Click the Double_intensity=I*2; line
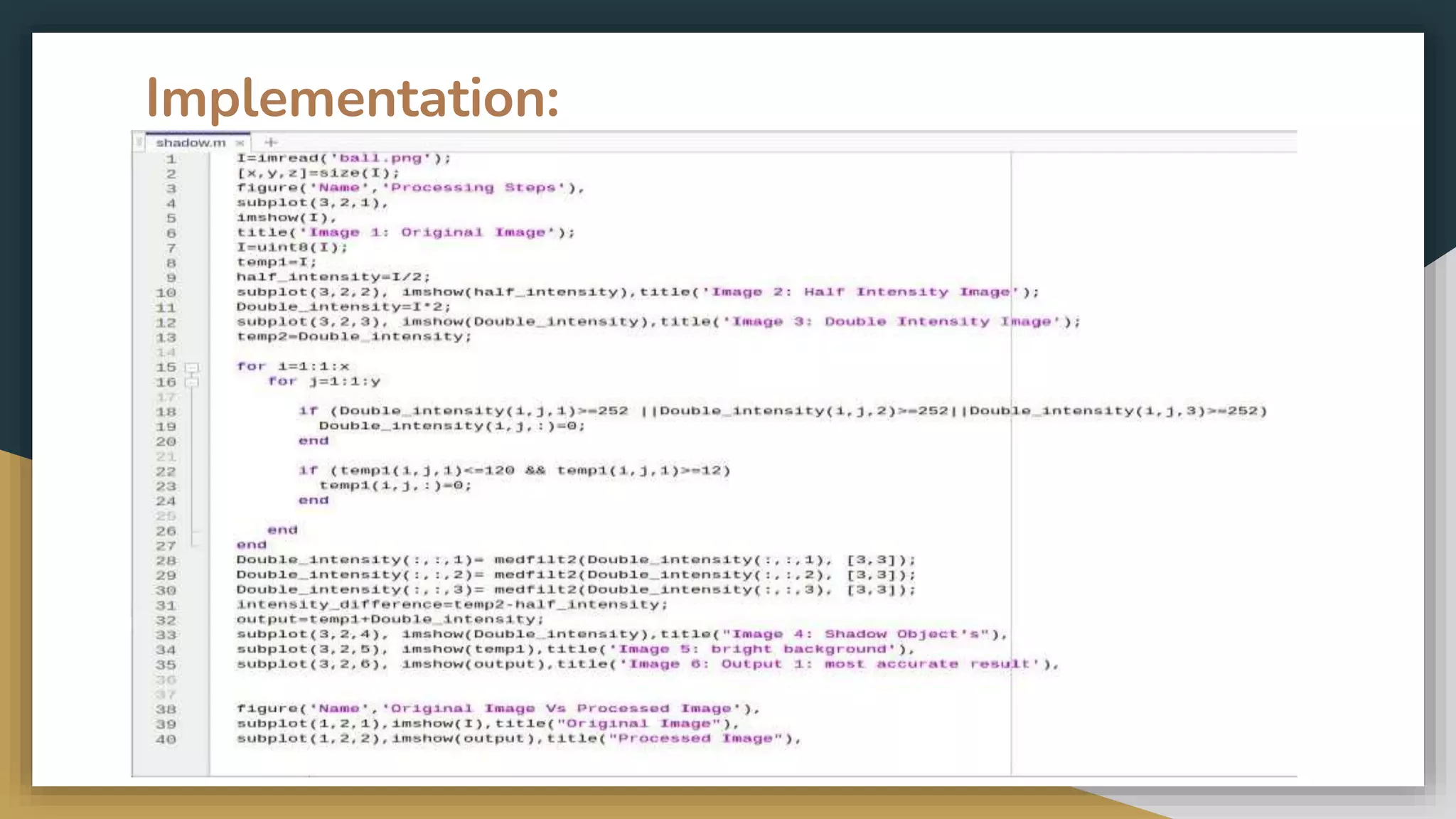Screen dimensions: 1456x819 343,307
